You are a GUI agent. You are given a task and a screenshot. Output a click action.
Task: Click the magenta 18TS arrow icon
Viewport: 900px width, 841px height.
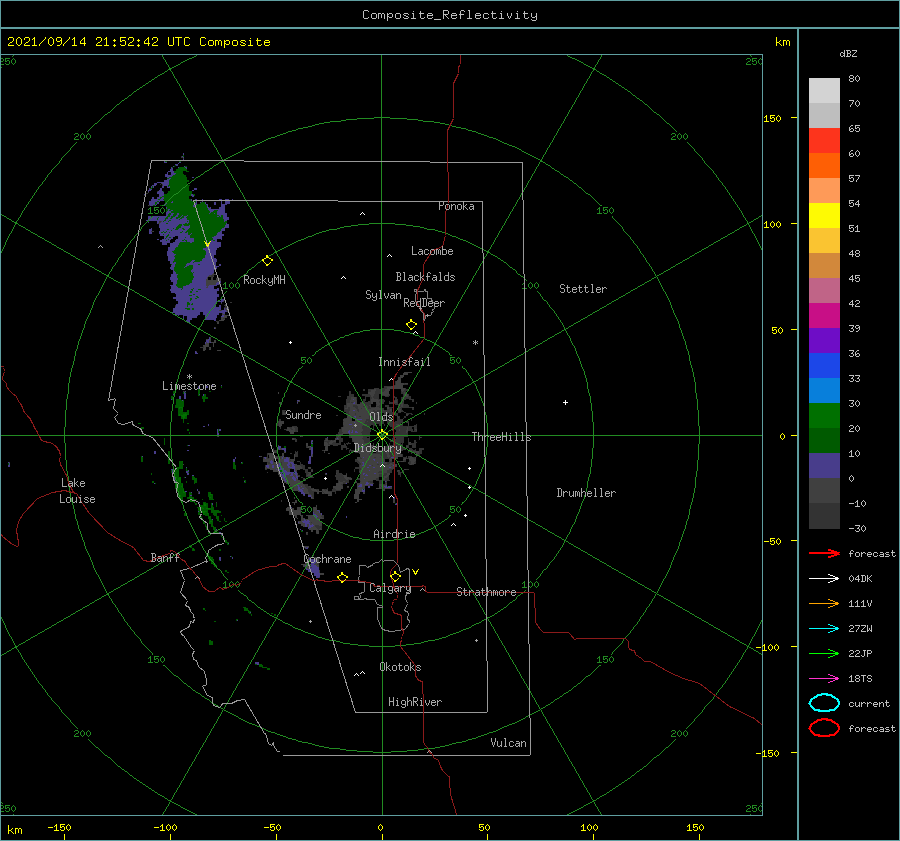(x=824, y=679)
